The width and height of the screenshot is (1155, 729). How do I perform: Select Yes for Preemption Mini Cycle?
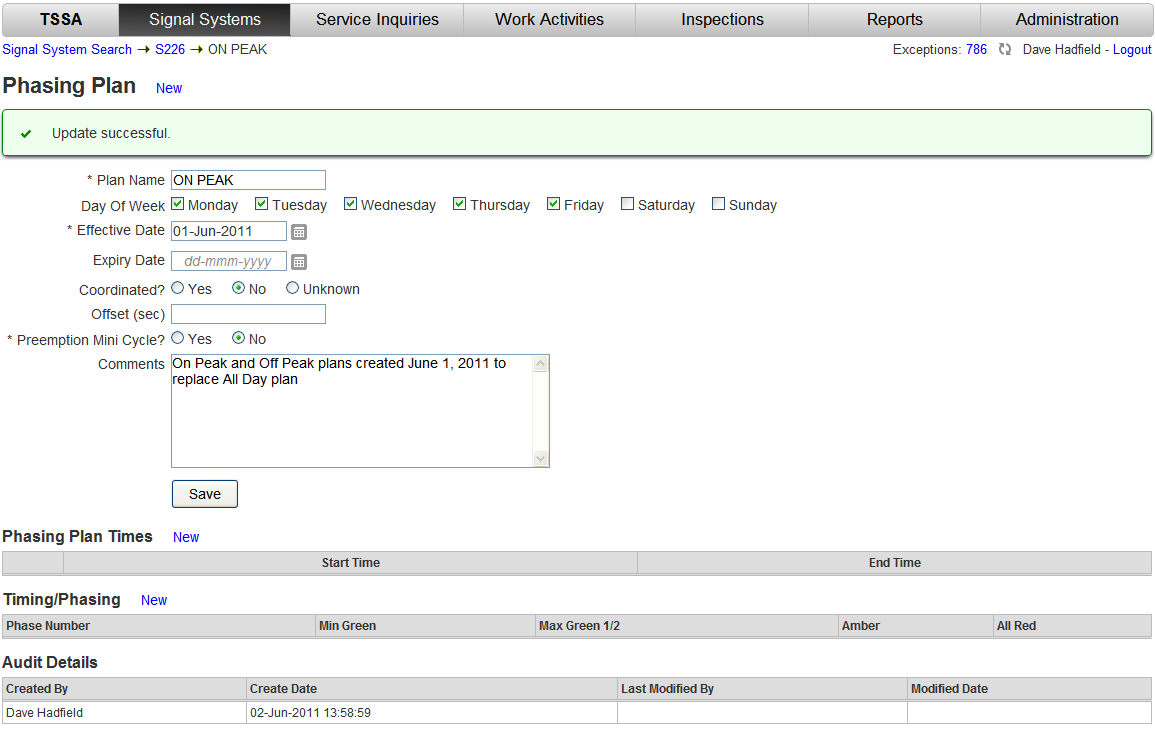coord(178,338)
